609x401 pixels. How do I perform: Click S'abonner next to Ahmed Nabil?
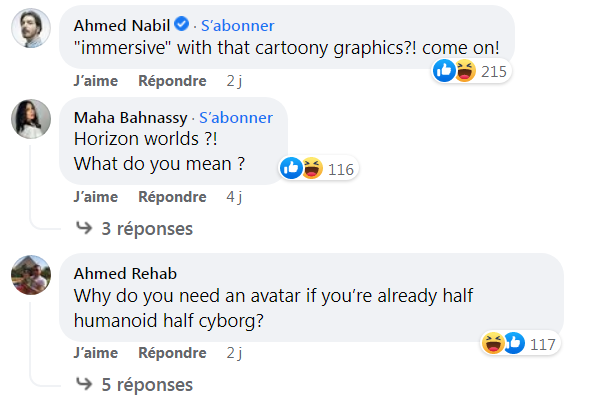pyautogui.click(x=238, y=25)
